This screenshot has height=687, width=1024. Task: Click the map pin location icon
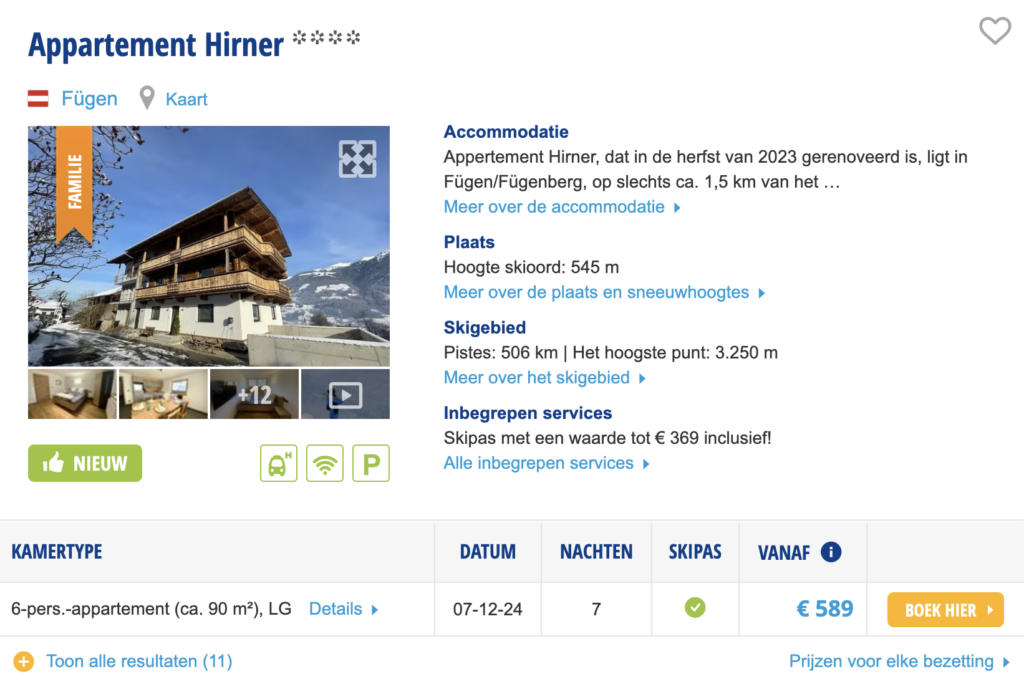click(147, 98)
